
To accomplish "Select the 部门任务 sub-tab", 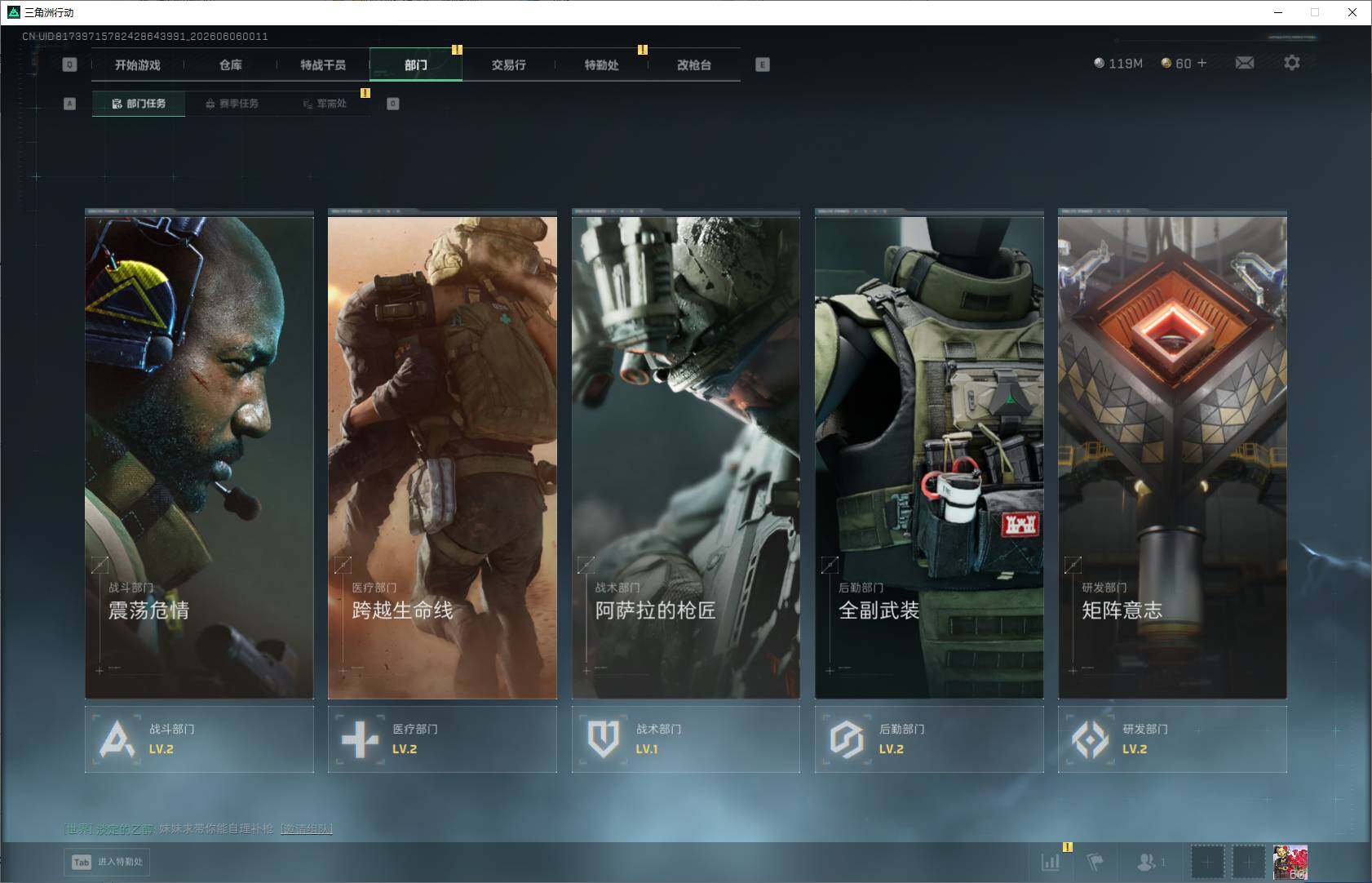I will click(x=139, y=104).
